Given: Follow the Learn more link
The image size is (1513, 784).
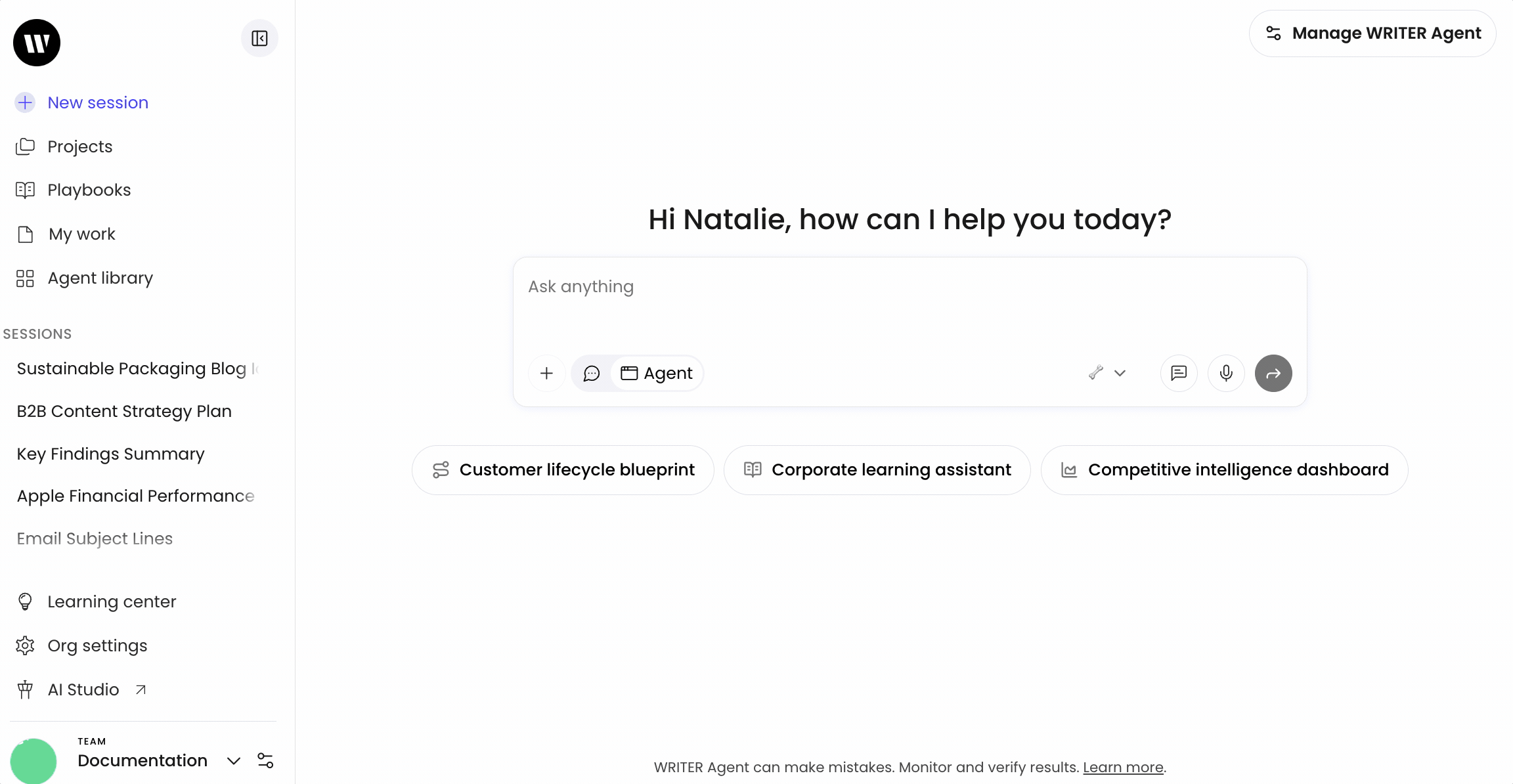Looking at the screenshot, I should point(1123,767).
